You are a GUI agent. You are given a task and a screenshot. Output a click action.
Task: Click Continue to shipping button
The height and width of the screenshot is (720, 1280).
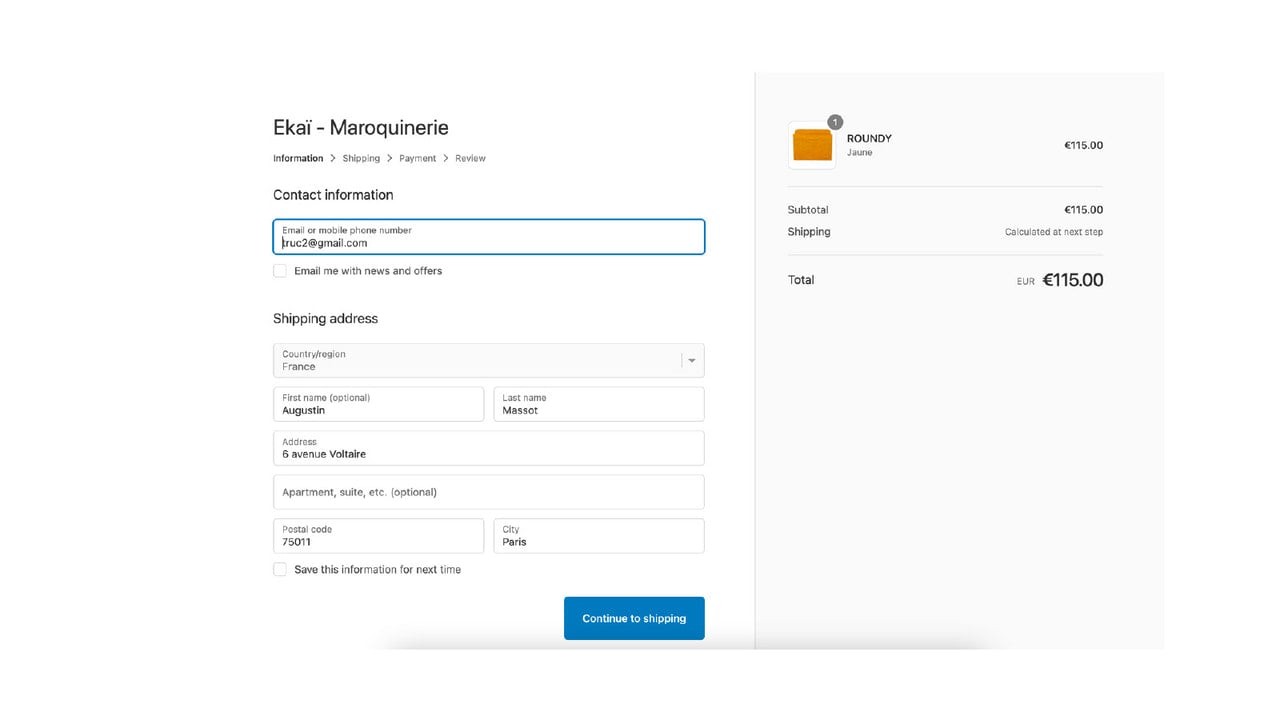634,618
